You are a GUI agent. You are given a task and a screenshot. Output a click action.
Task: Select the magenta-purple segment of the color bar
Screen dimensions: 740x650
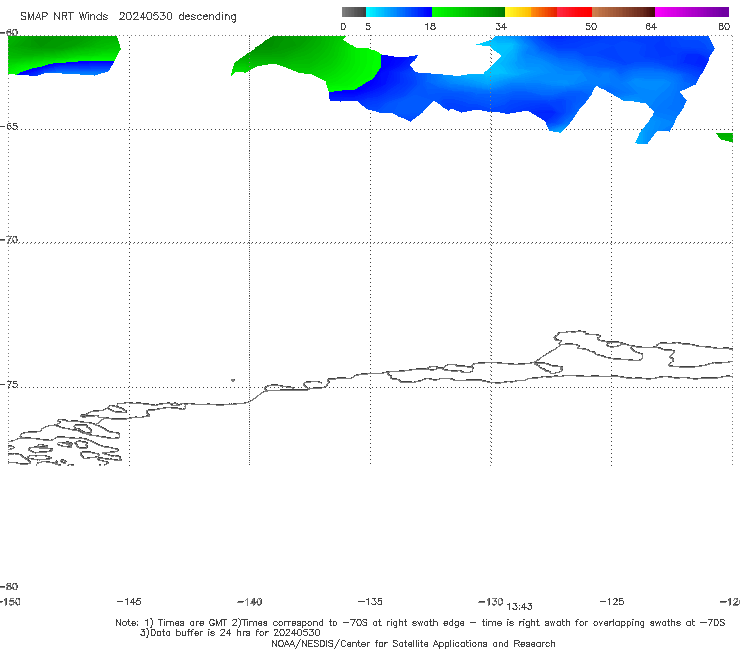tap(691, 12)
